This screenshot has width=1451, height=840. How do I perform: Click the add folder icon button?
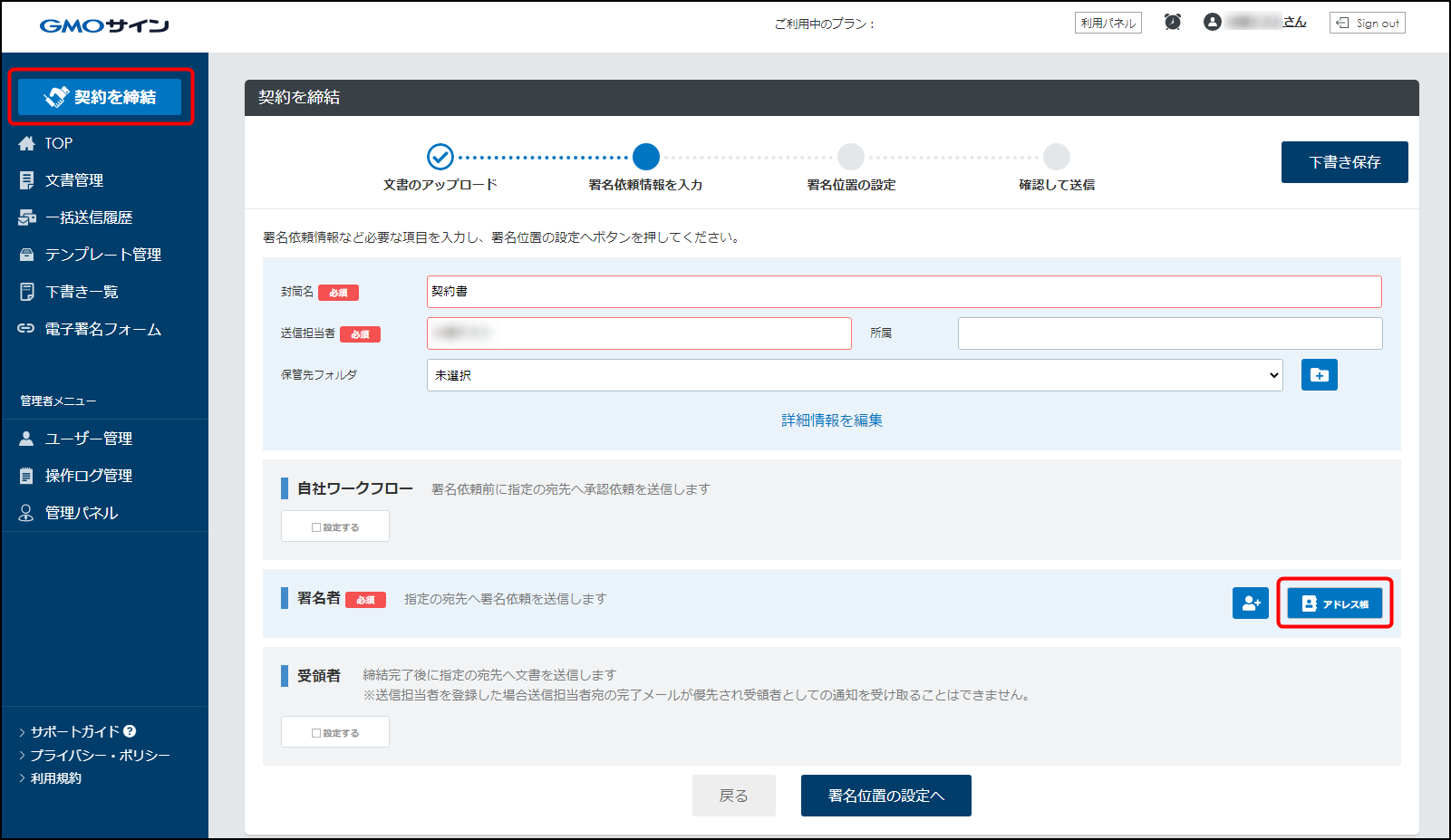click(x=1320, y=375)
